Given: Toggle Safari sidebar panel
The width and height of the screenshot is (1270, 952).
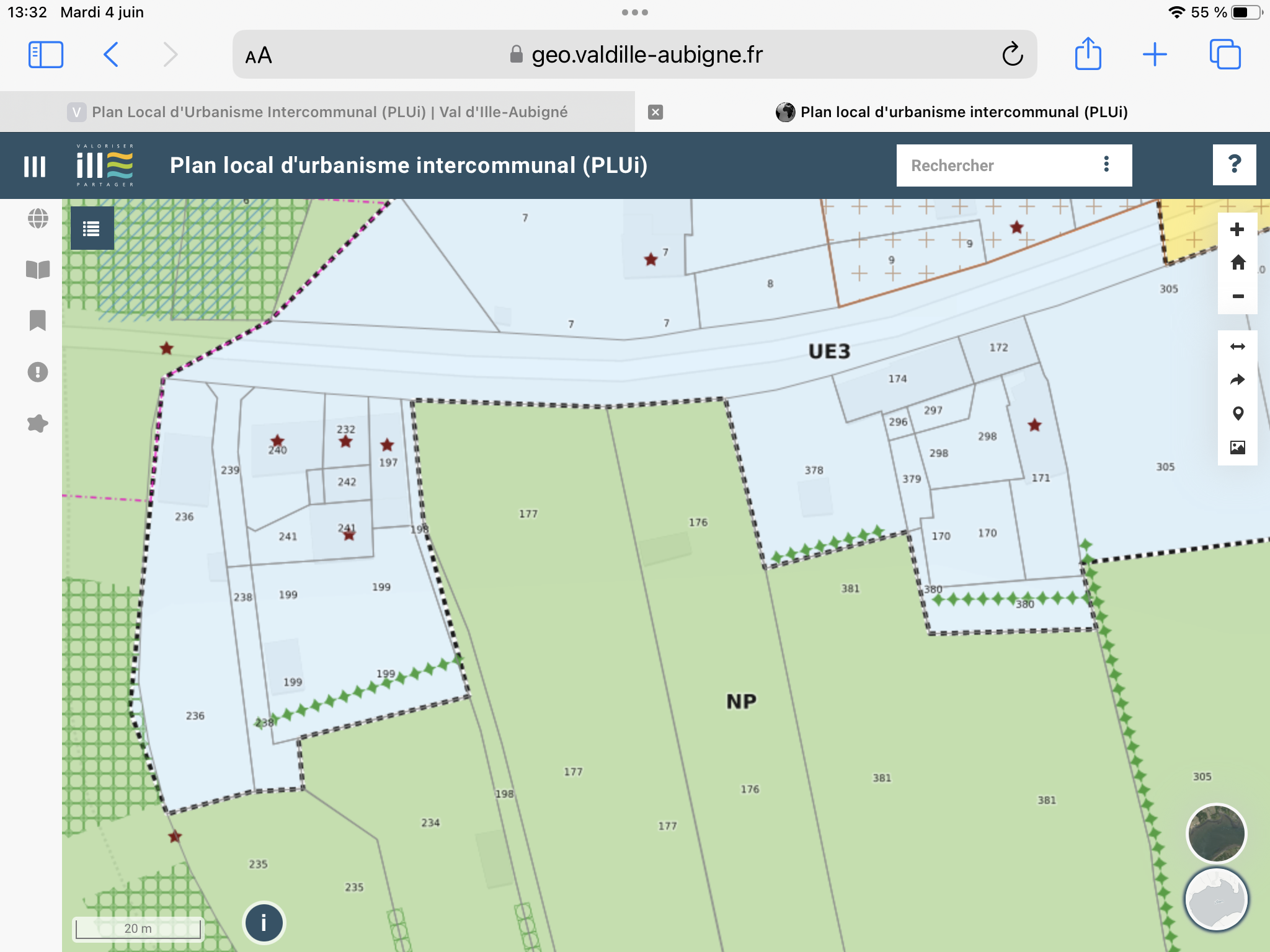Looking at the screenshot, I should click(46, 55).
